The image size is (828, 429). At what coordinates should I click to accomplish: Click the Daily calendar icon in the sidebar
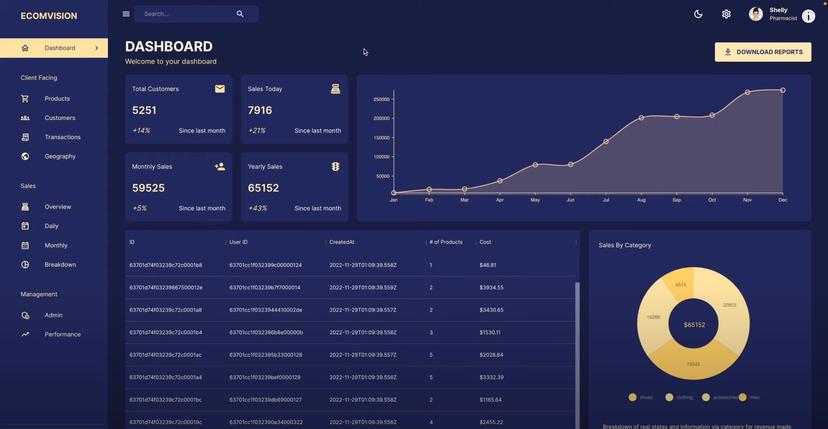click(25, 226)
